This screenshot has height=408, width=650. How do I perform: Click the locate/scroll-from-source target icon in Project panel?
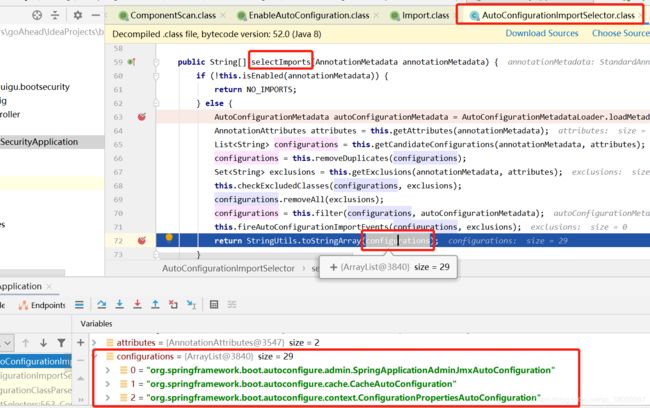(x=37, y=15)
